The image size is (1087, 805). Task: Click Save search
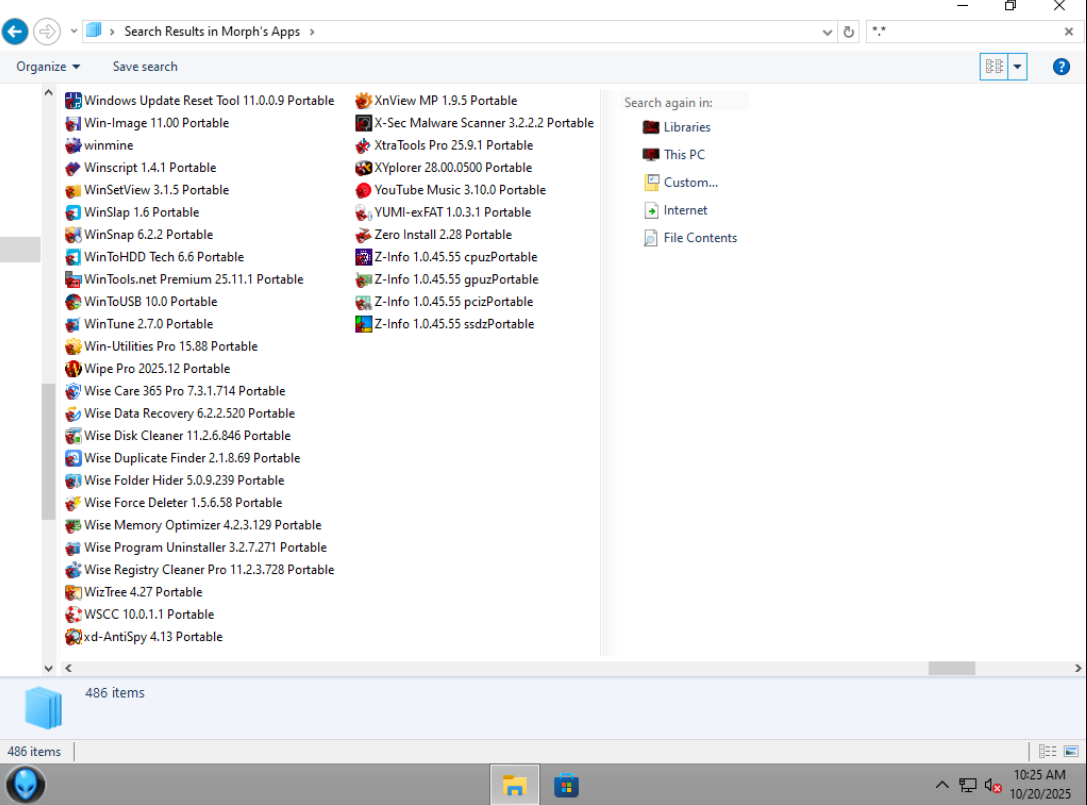tap(145, 67)
